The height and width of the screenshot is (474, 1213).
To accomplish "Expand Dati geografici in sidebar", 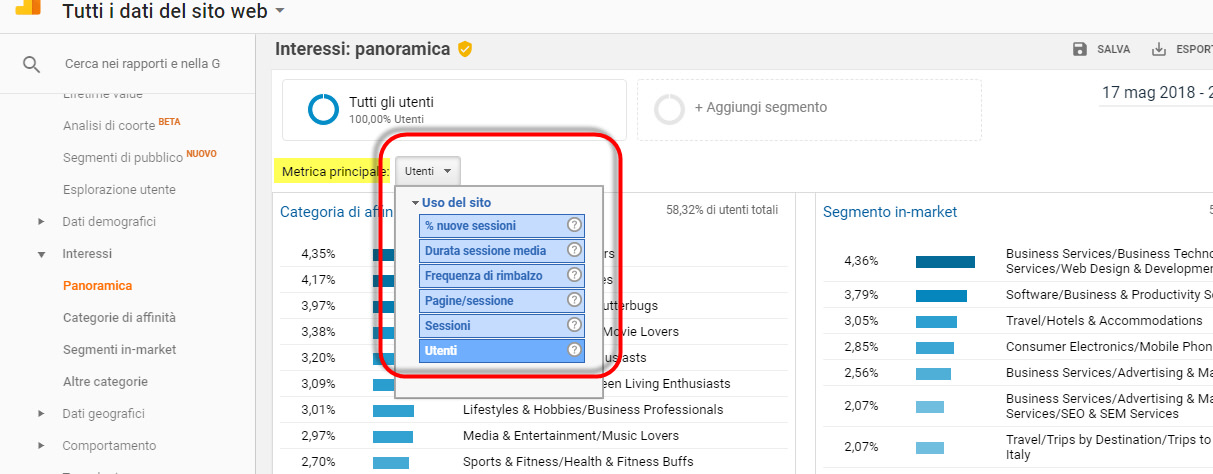I will click(41, 413).
